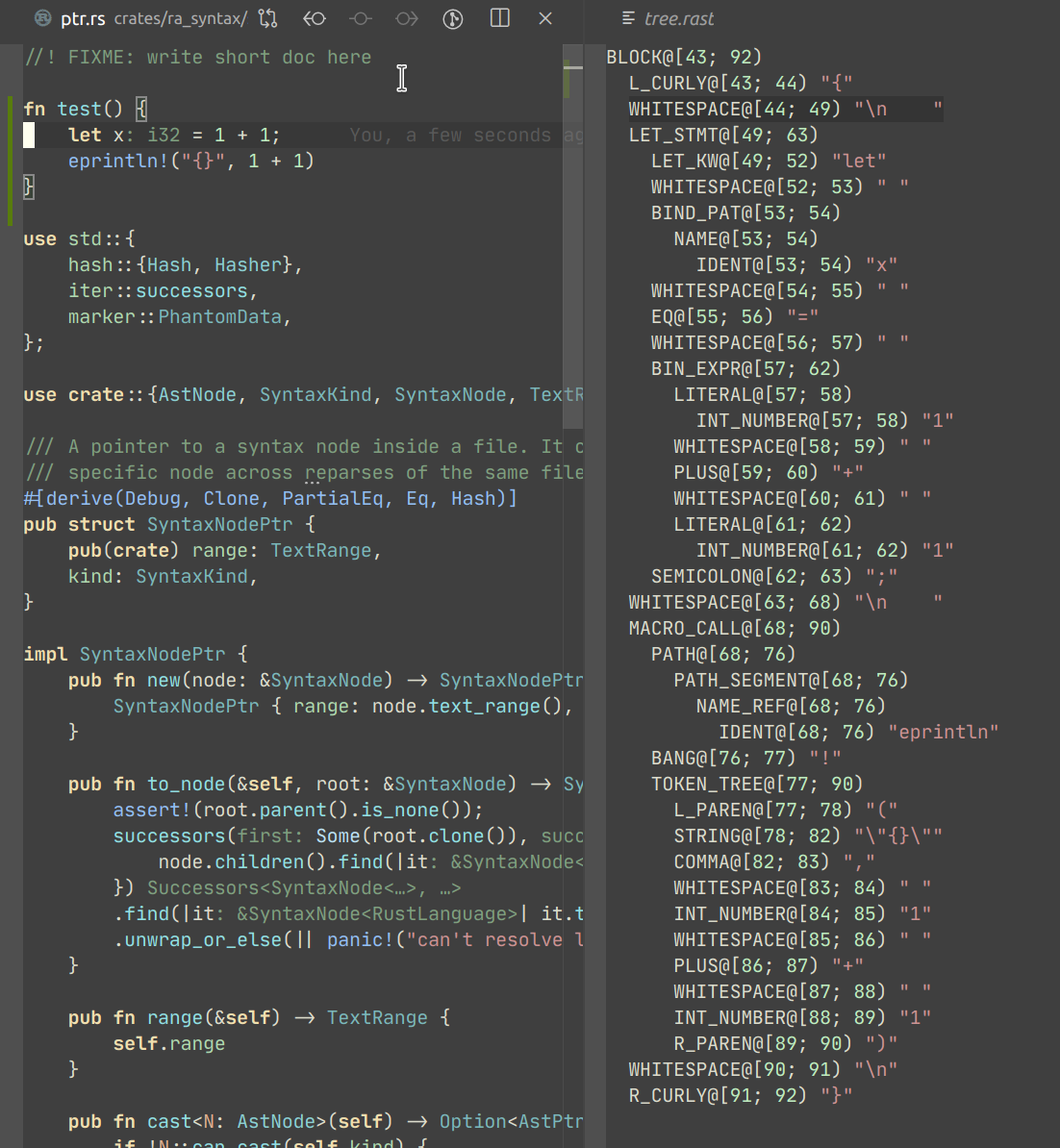
Task: Select BANG@[76; 77) "!" row
Action: (x=745, y=759)
